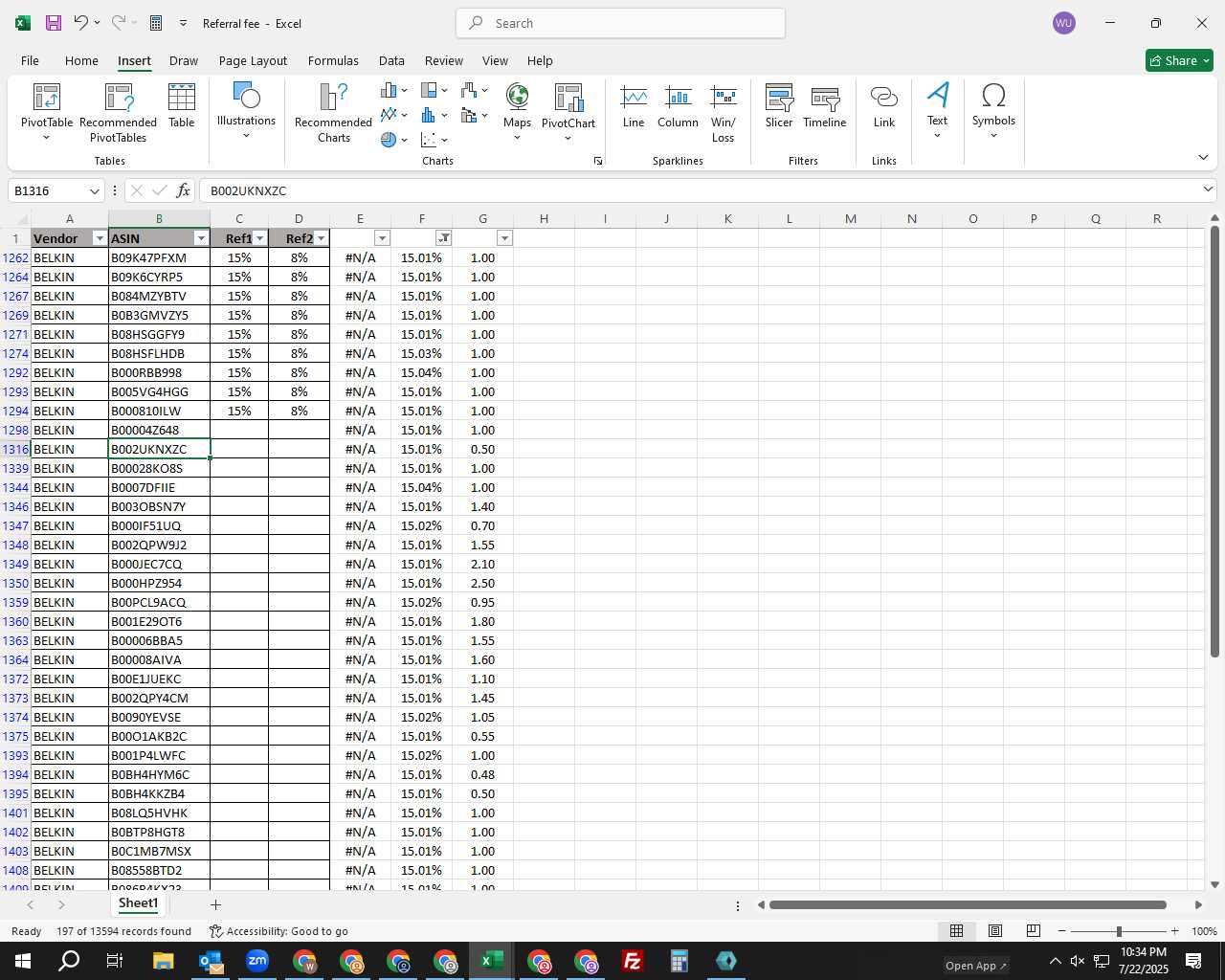Open the Review tab
The height and width of the screenshot is (980, 1225).
pyautogui.click(x=444, y=60)
